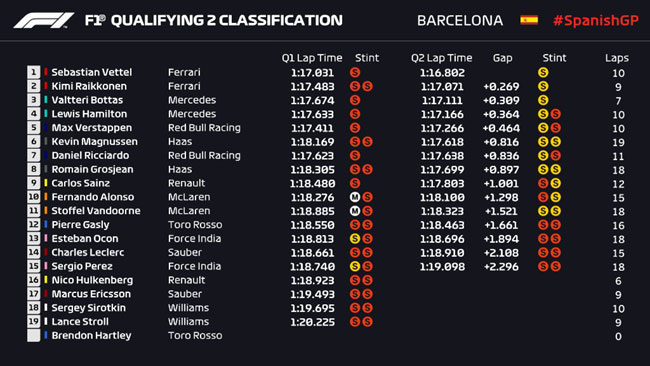Click Raikkonen's yellow Q2 stint tyre icon
Viewport: 650px width, 366px height.
543,87
